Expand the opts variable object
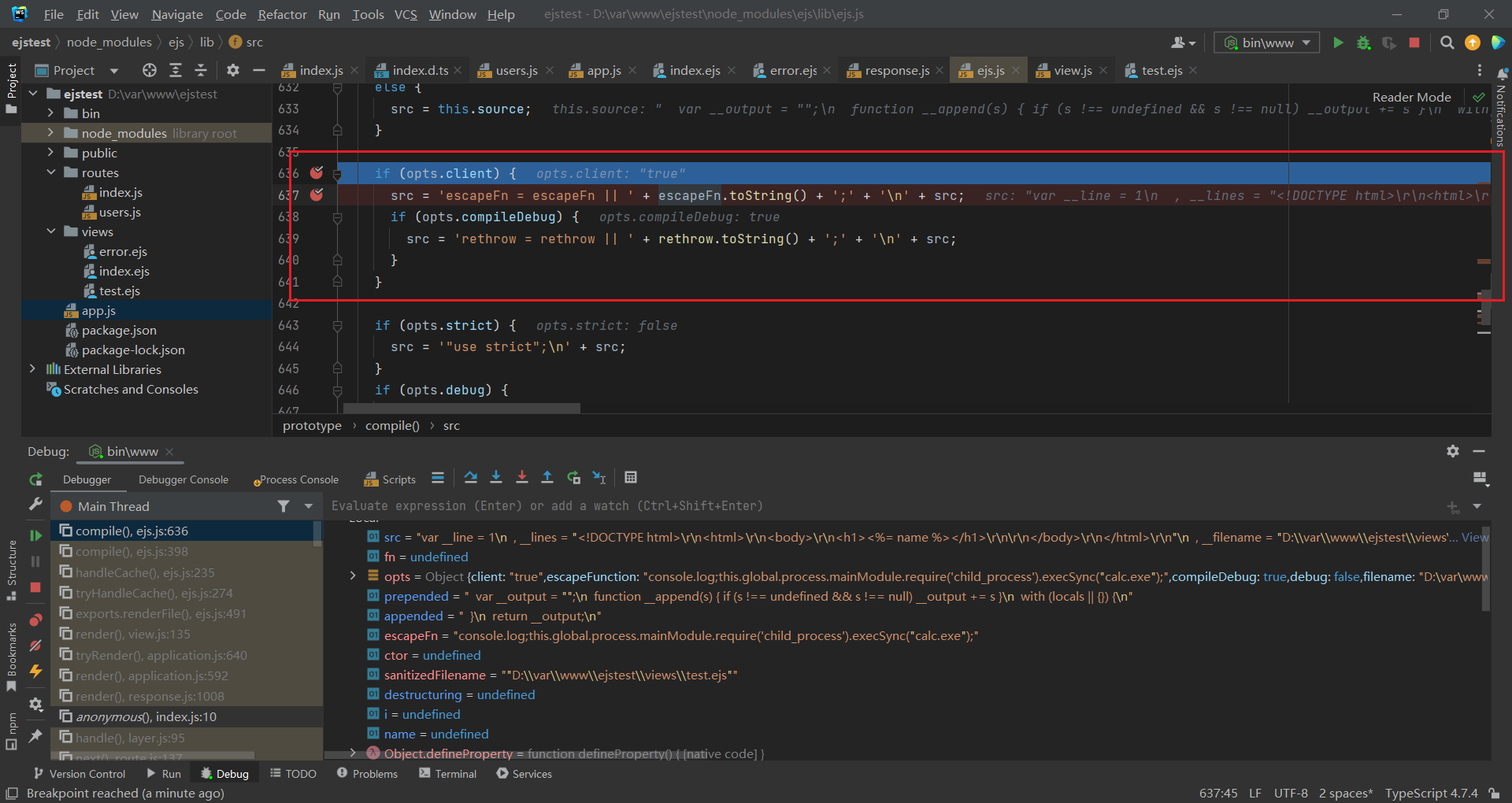 [353, 576]
